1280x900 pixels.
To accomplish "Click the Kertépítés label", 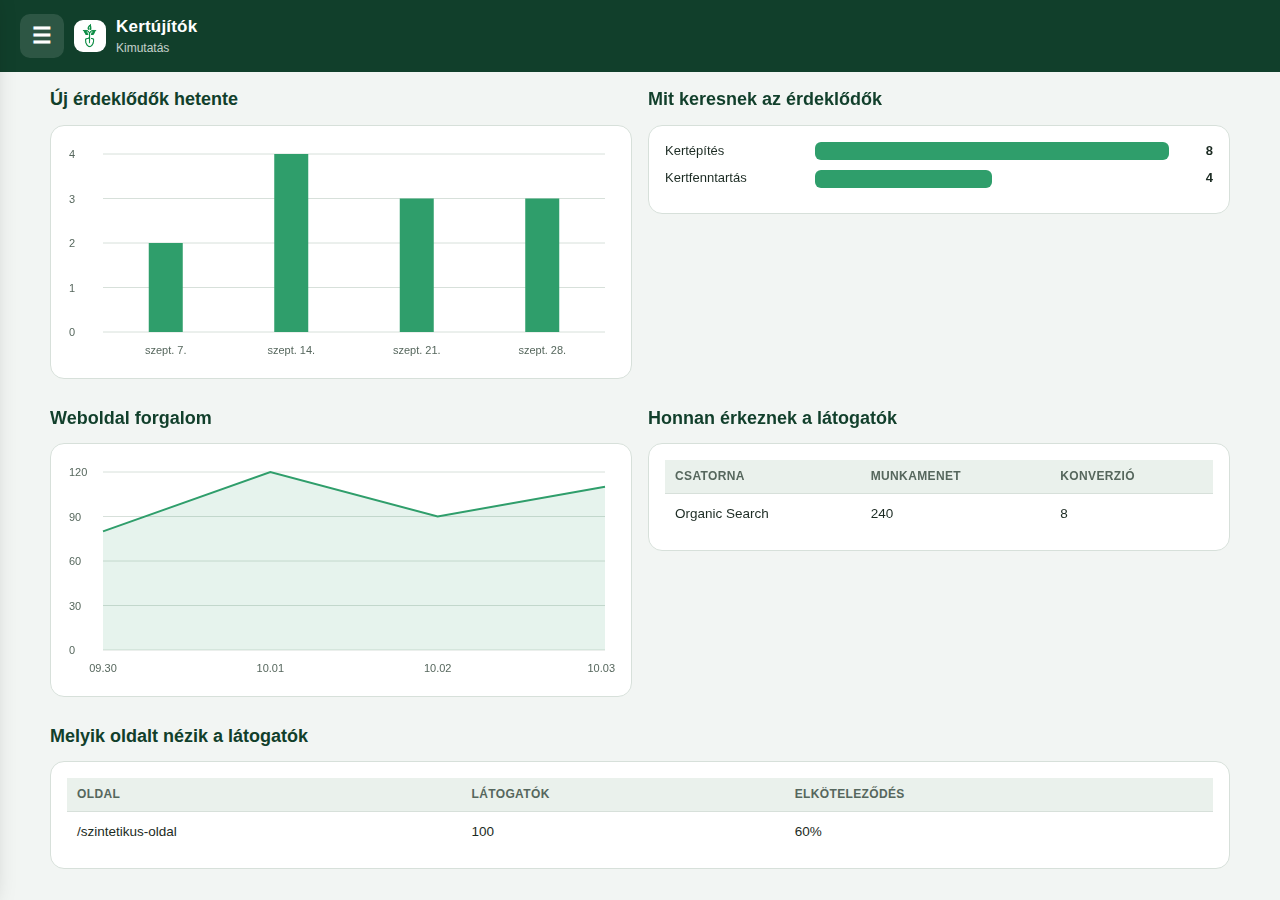I will pos(694,151).
